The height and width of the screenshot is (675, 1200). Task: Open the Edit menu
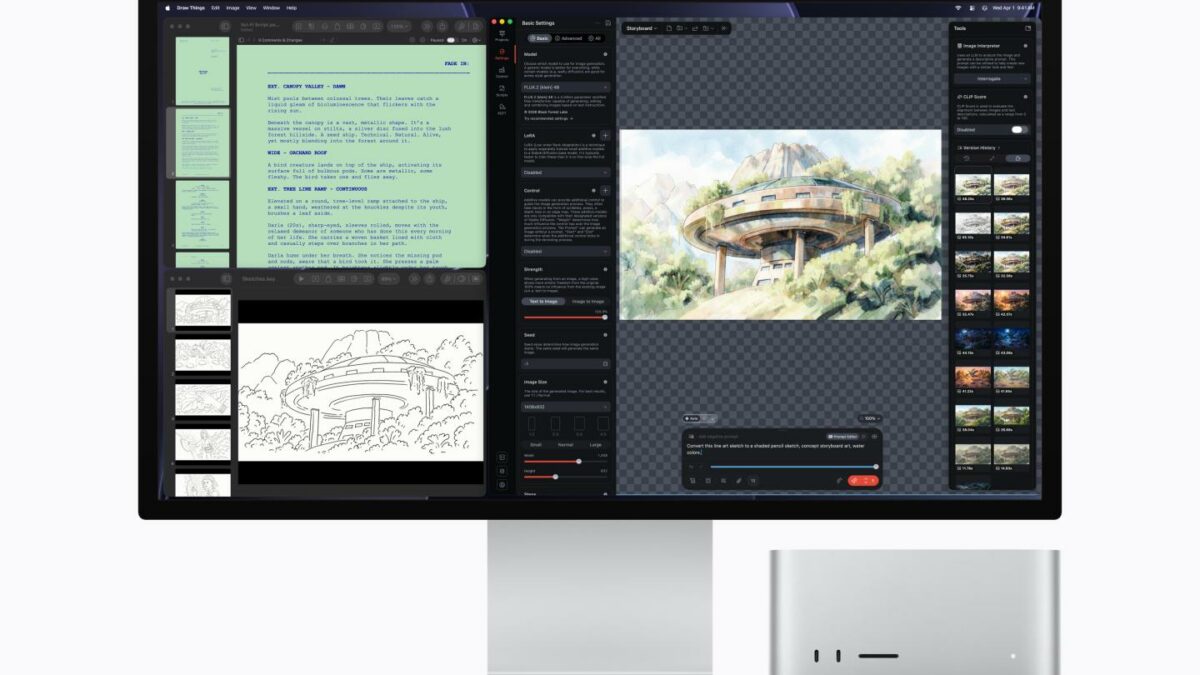coord(214,7)
